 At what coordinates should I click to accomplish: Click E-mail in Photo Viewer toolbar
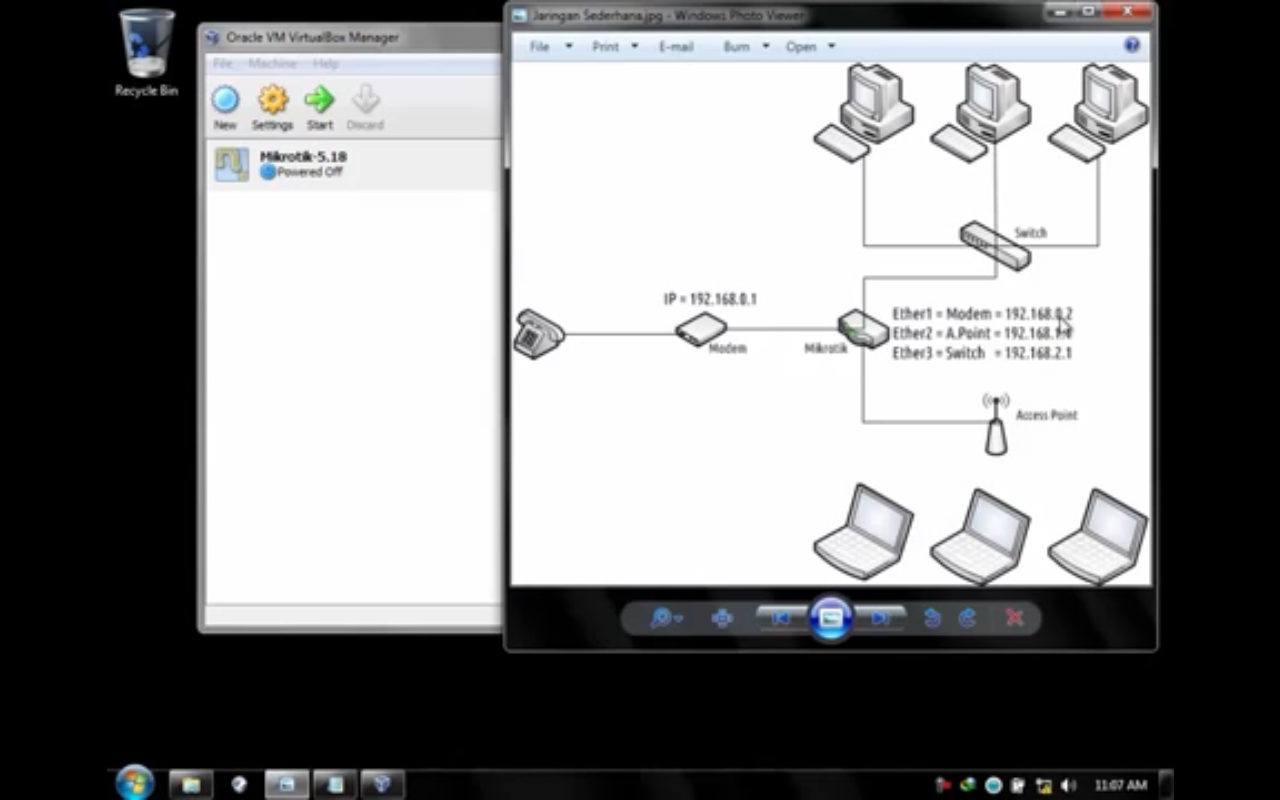[x=676, y=46]
